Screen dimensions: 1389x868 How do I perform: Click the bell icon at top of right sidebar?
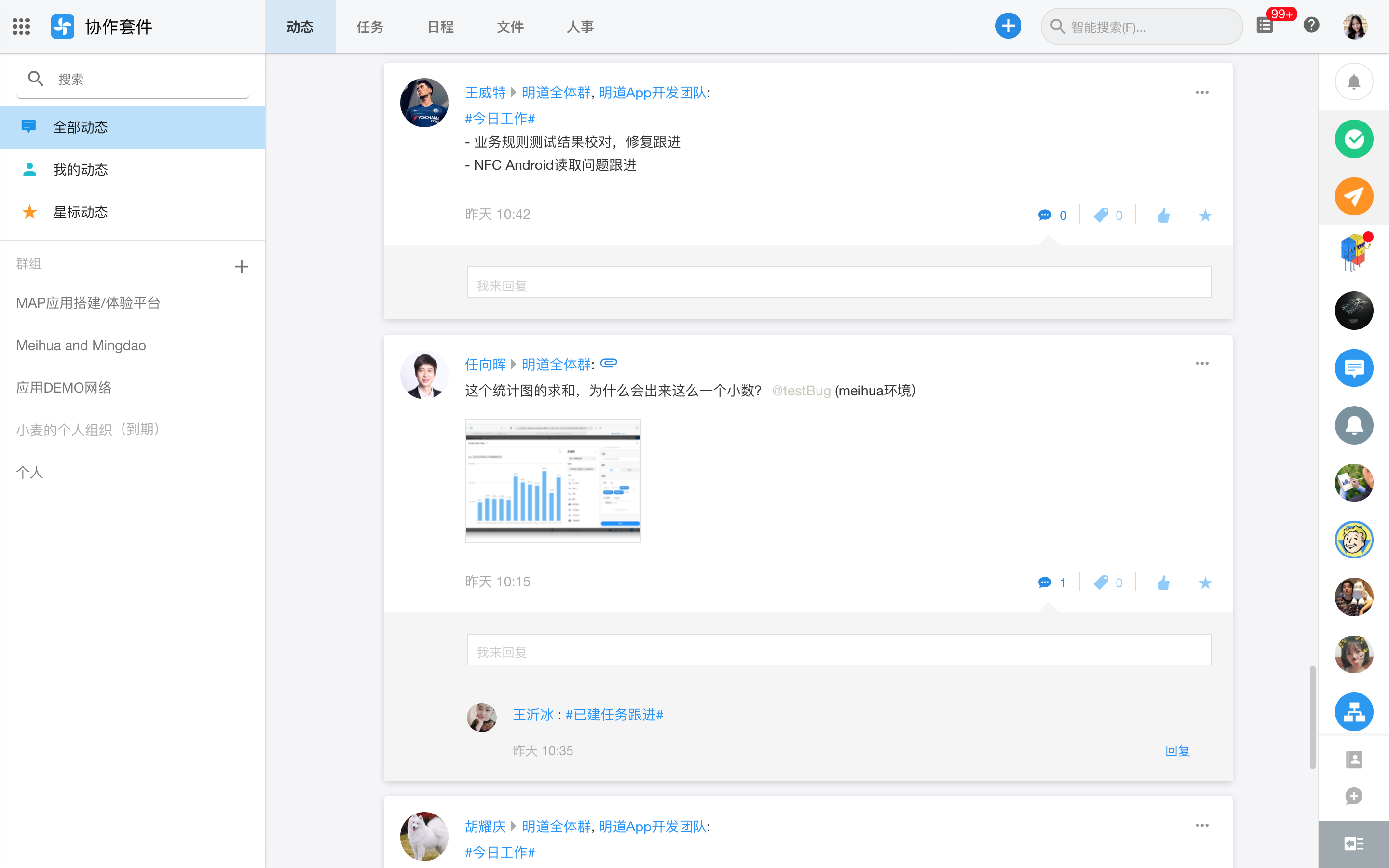(1354, 81)
